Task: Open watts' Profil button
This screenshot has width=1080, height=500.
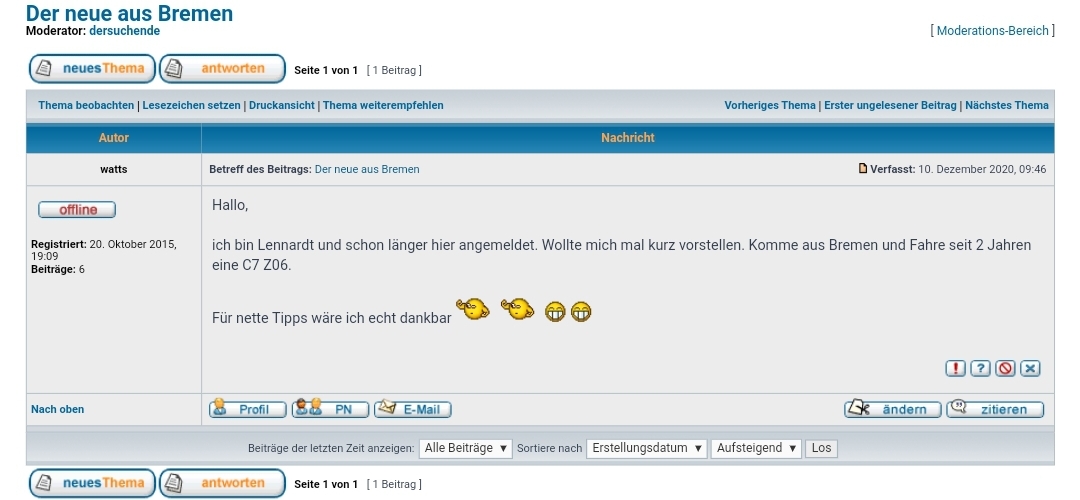Action: (248, 409)
